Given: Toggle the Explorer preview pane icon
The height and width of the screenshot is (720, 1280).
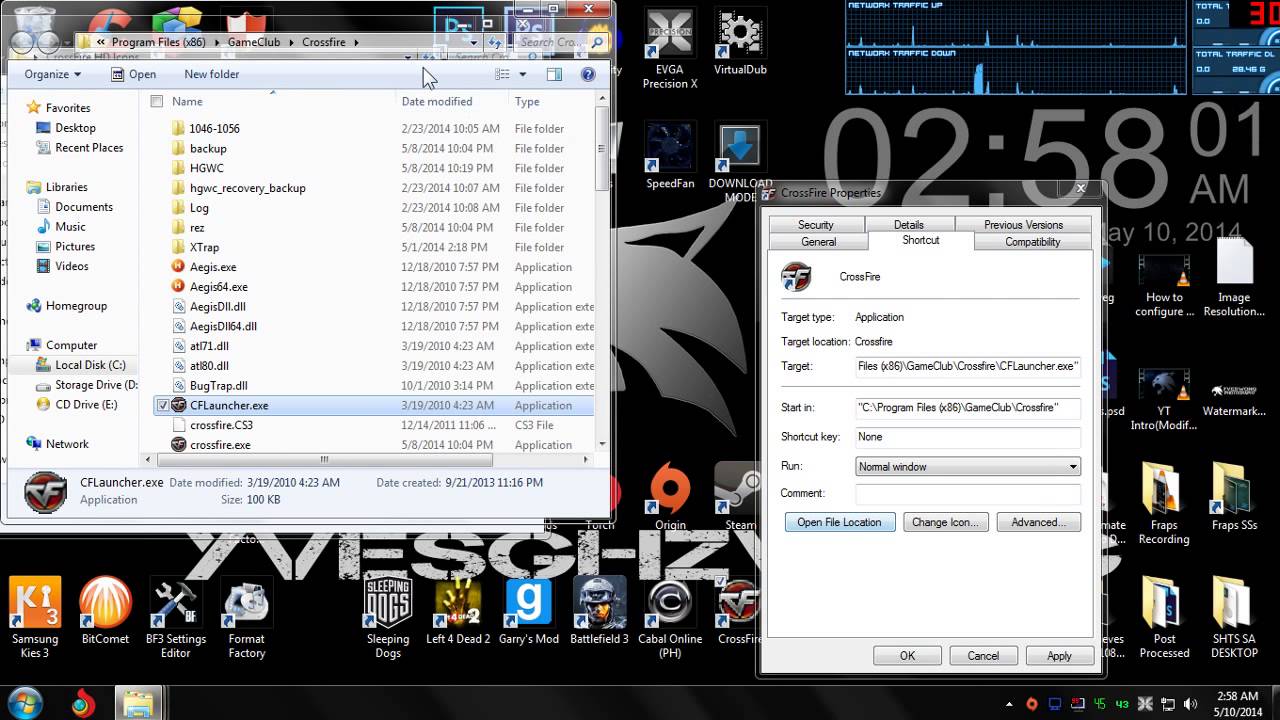Looking at the screenshot, I should click(554, 74).
